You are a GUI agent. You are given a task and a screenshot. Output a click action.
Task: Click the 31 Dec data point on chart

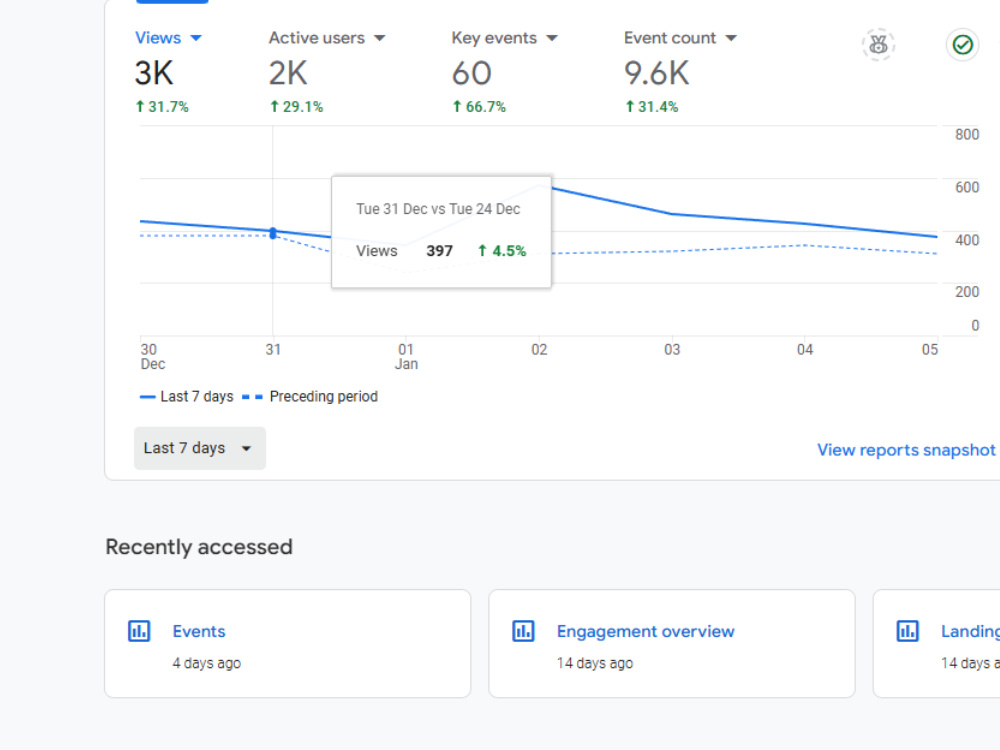click(x=273, y=233)
